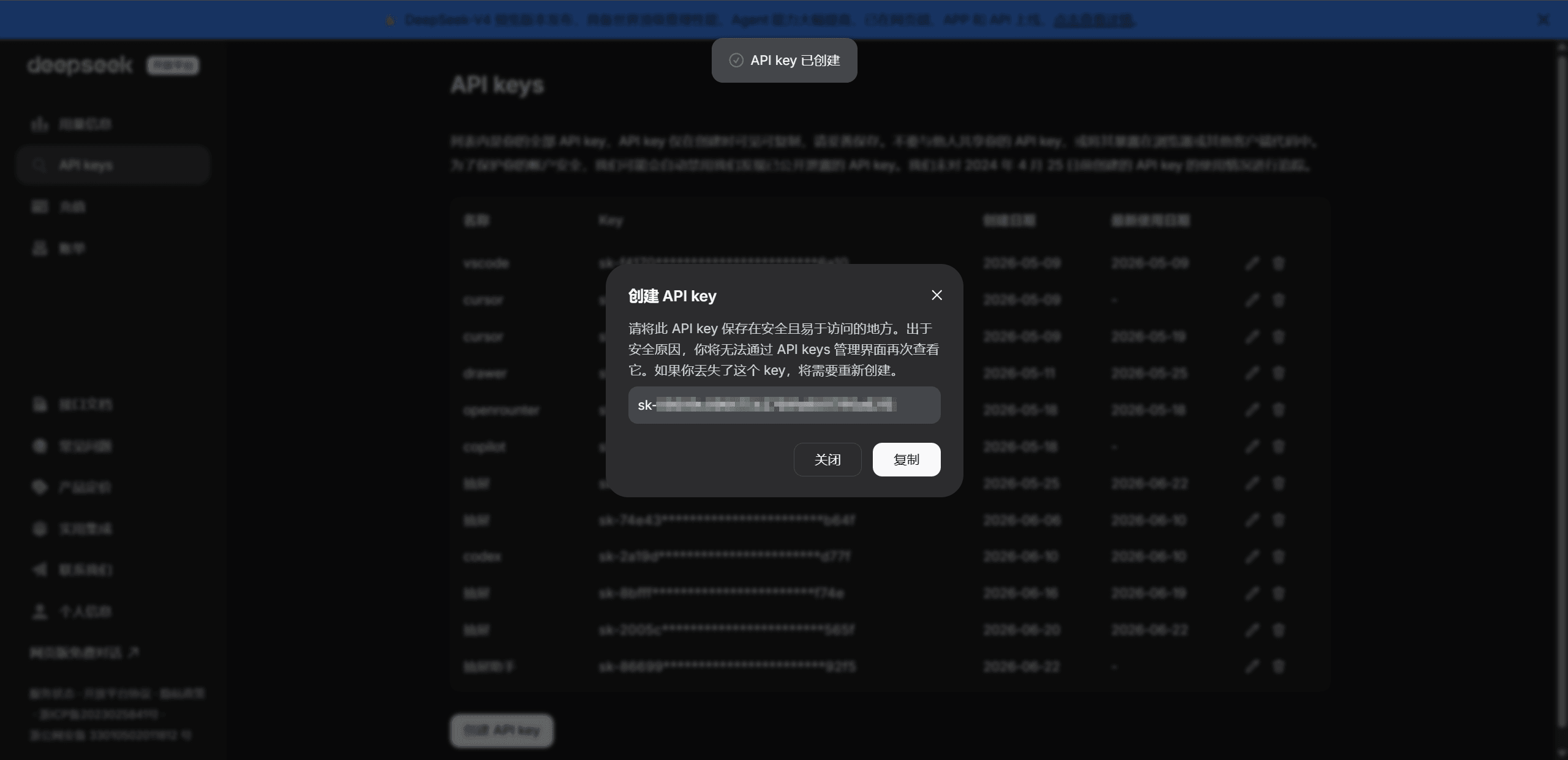Edit the drawer key name

(1252, 373)
